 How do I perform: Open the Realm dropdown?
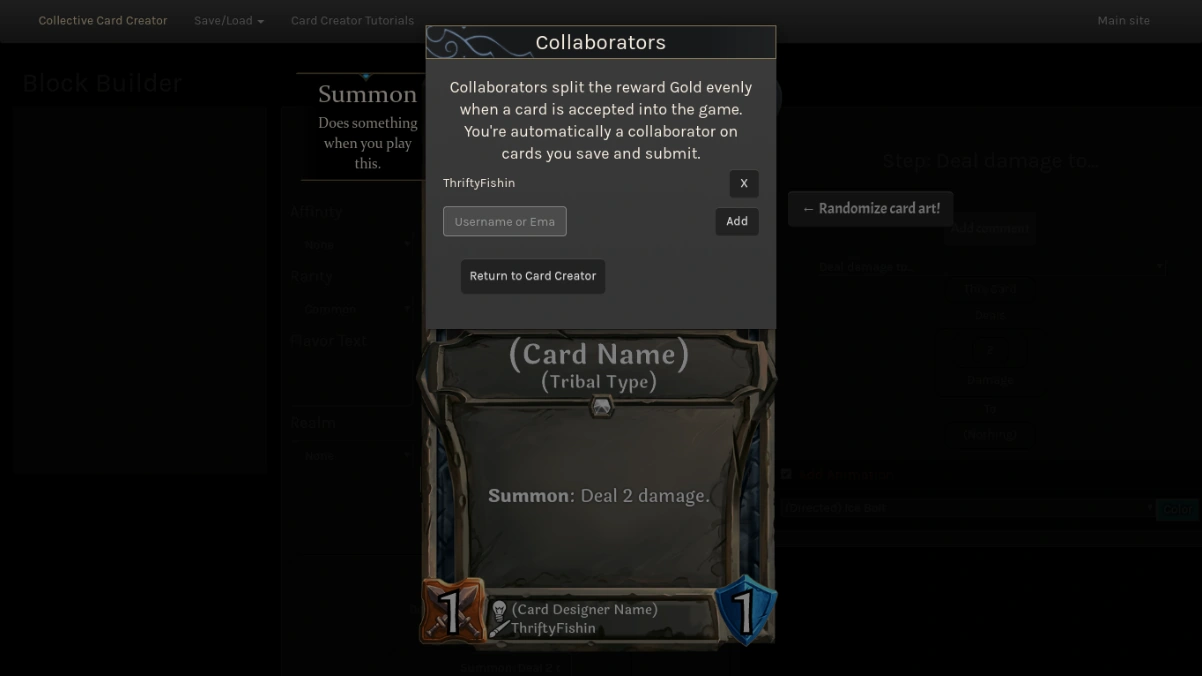353,455
